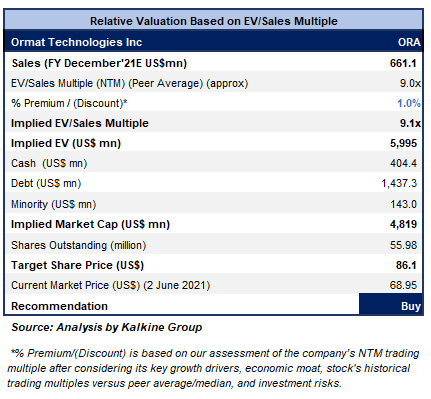Click the EV/Sales Multiple peer average row label

pos(129,83)
